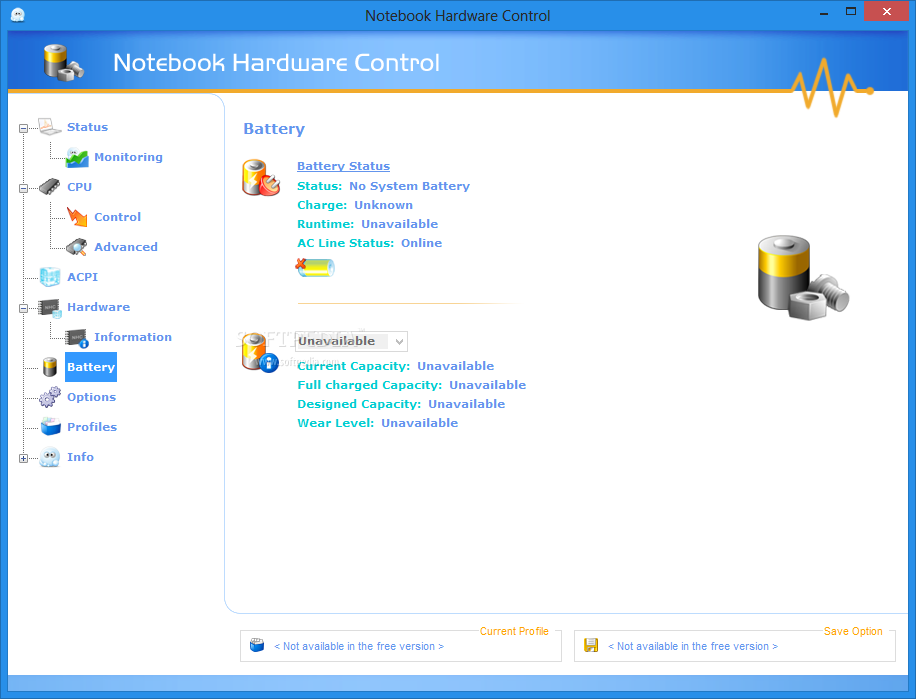Click the Info ghost icon
Screen dimensions: 916x699
(x=50, y=457)
